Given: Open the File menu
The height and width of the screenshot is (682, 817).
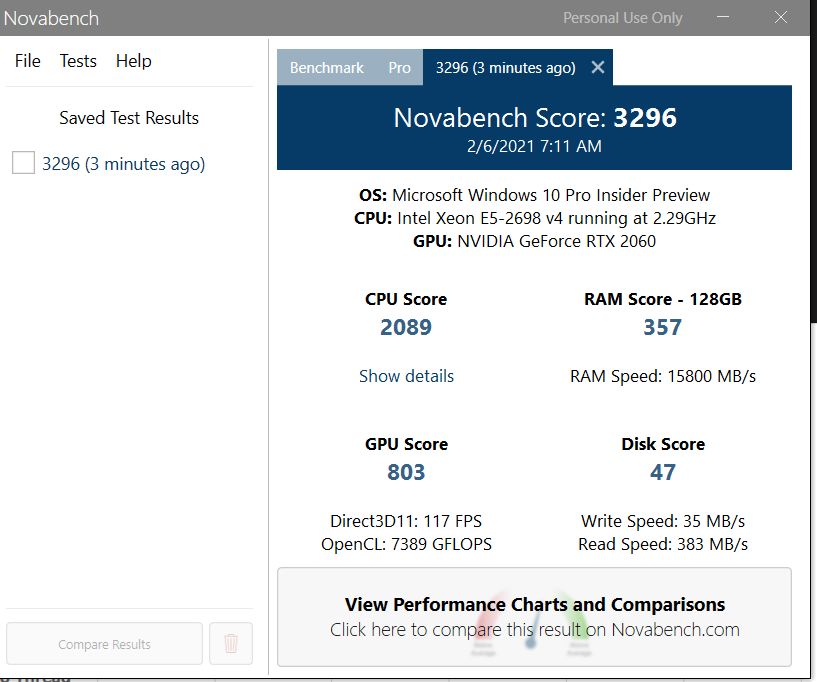Looking at the screenshot, I should (28, 61).
